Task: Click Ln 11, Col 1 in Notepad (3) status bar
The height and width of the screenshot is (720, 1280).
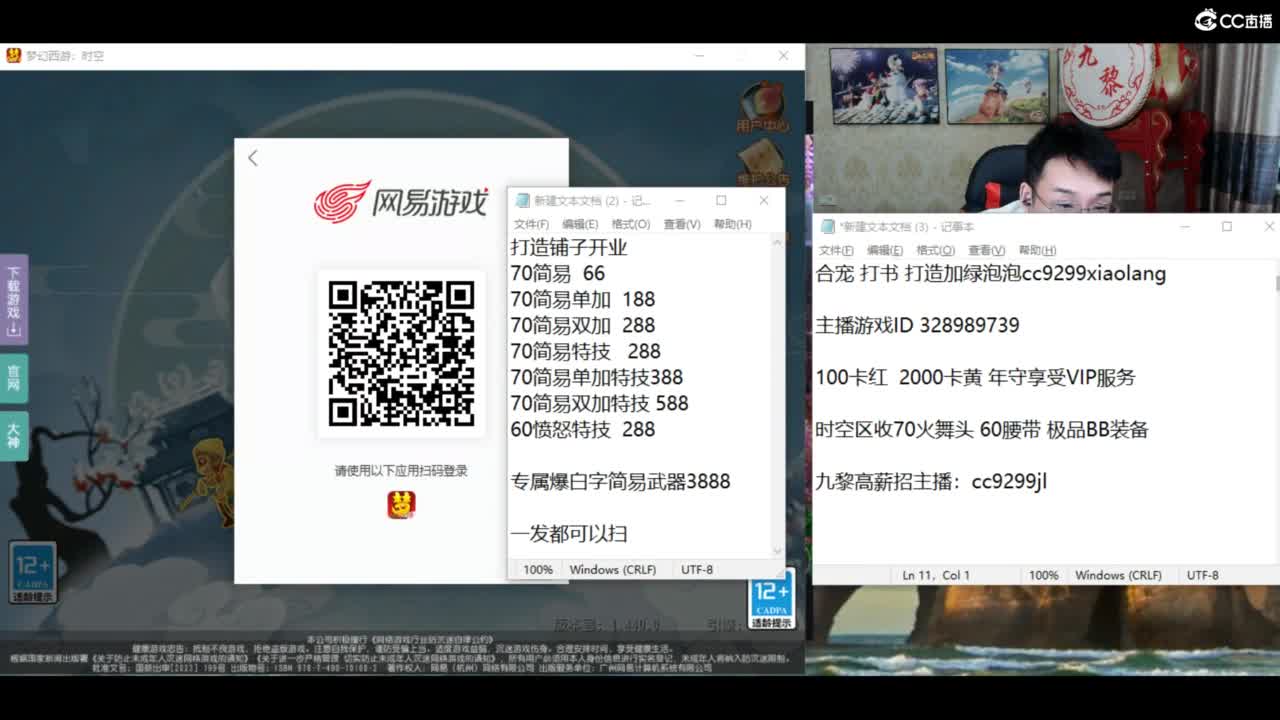Action: pos(936,575)
